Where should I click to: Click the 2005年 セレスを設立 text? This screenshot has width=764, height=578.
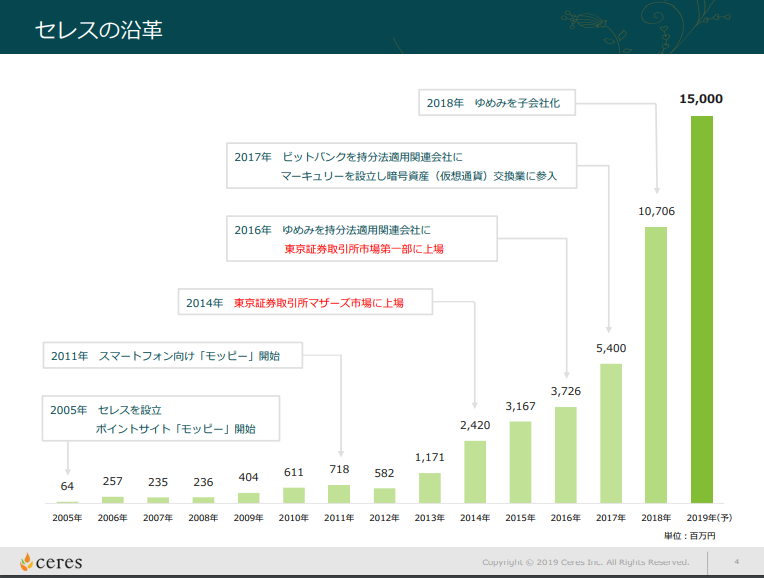(x=106, y=410)
